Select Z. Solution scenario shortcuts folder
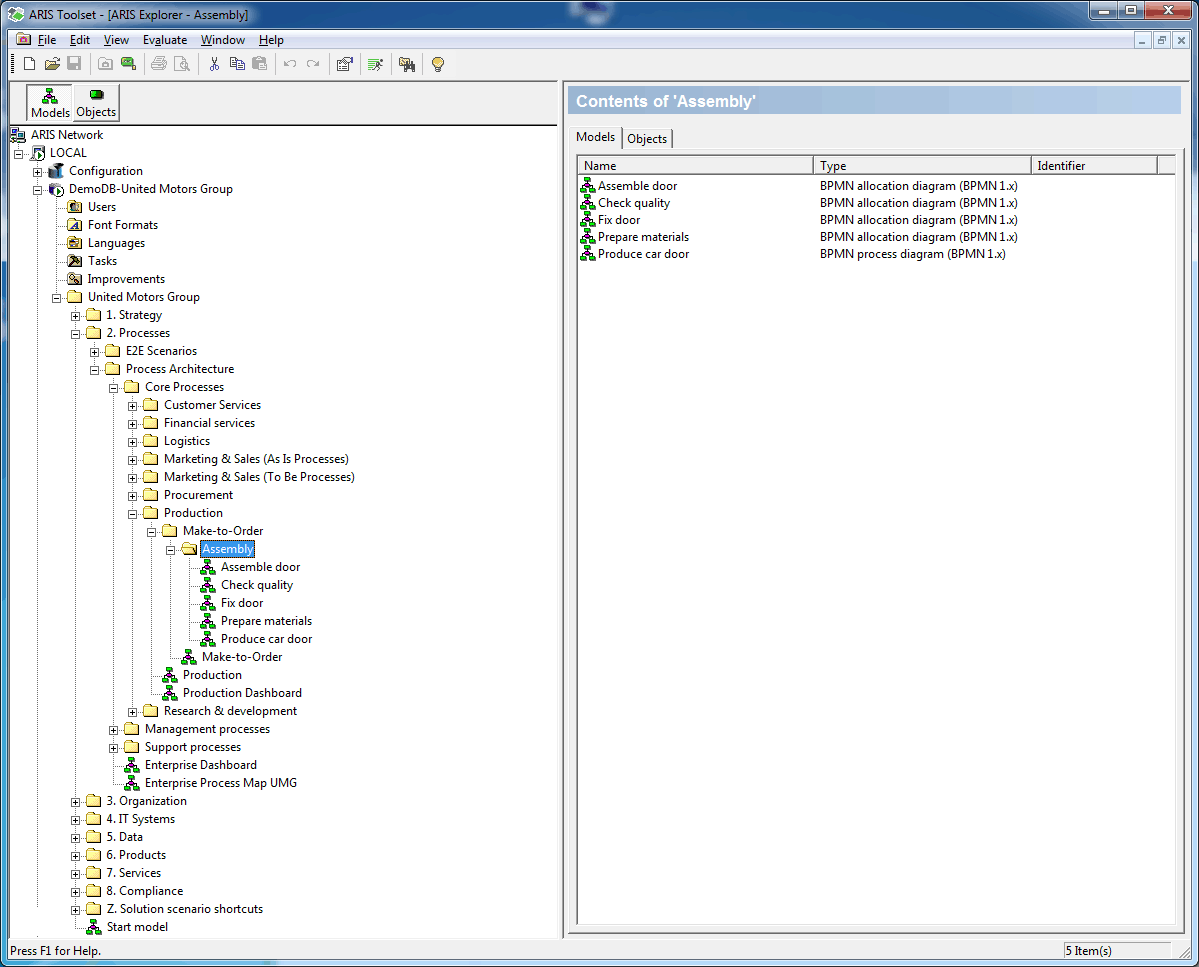This screenshot has width=1199, height=967. [184, 909]
